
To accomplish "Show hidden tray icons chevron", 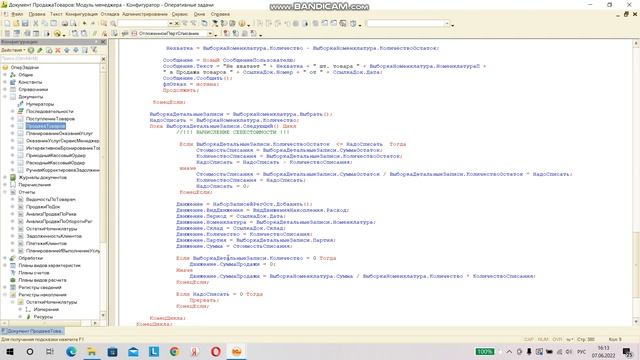I will tap(509, 351).
